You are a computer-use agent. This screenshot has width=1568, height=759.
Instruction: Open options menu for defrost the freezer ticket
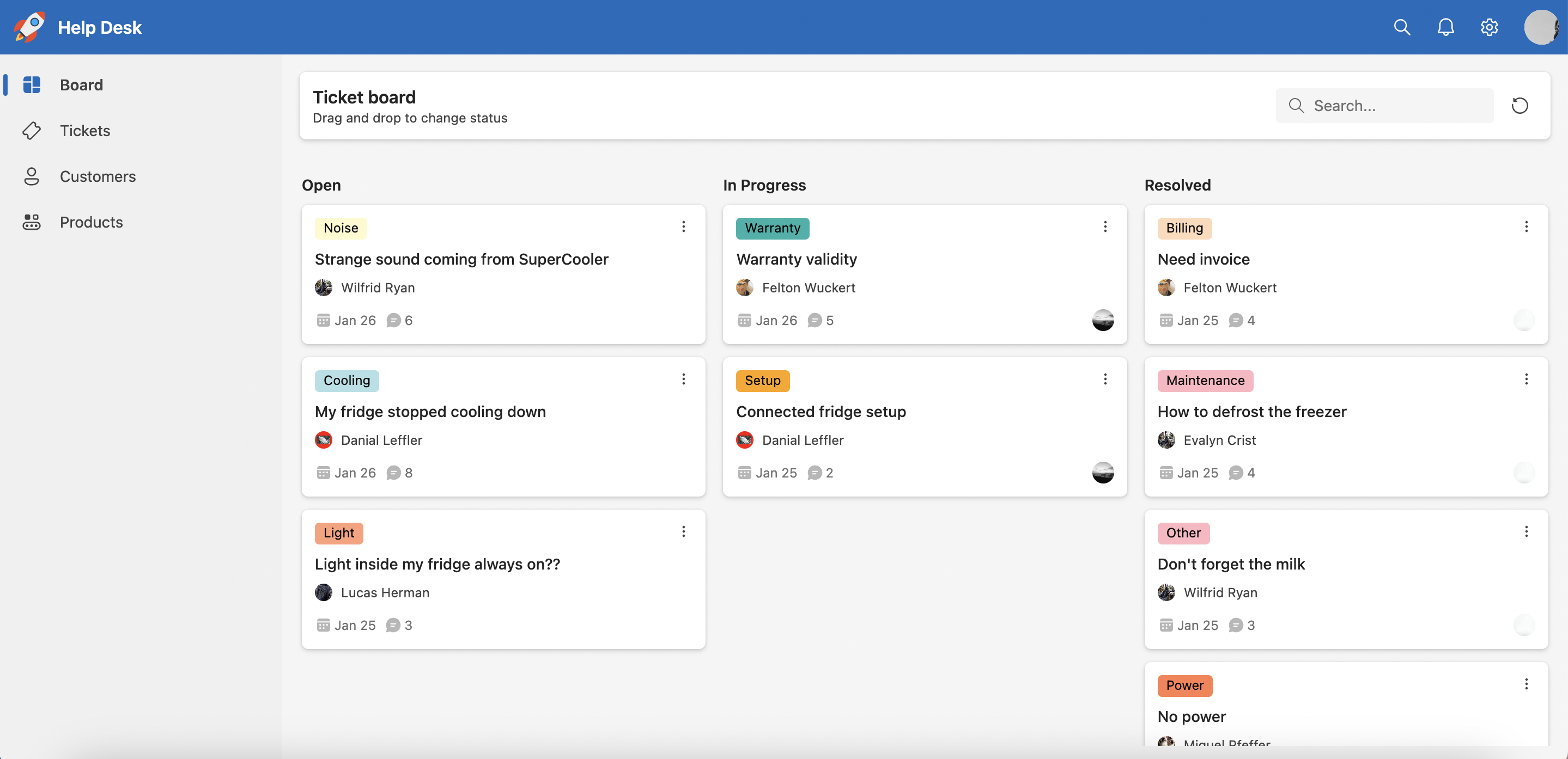1526,379
